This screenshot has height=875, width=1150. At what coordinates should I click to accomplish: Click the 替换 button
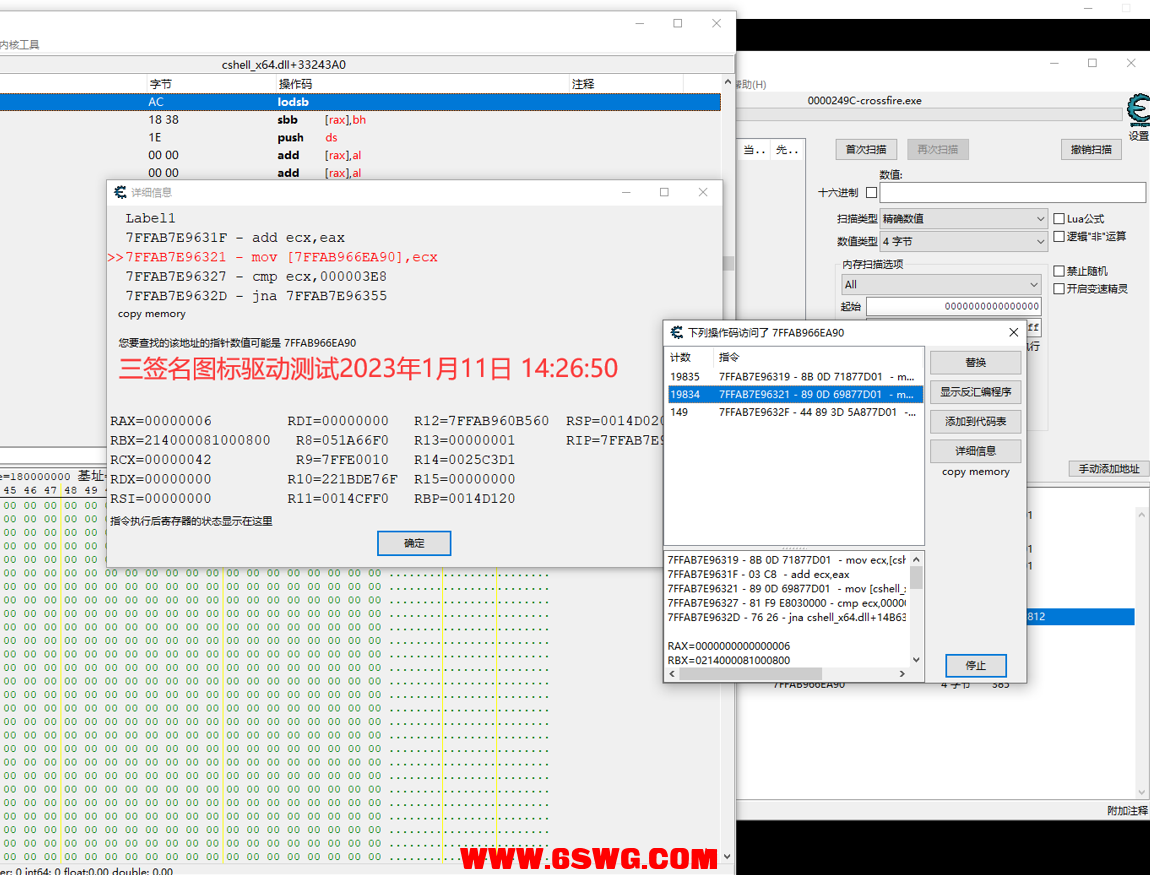[x=975, y=362]
